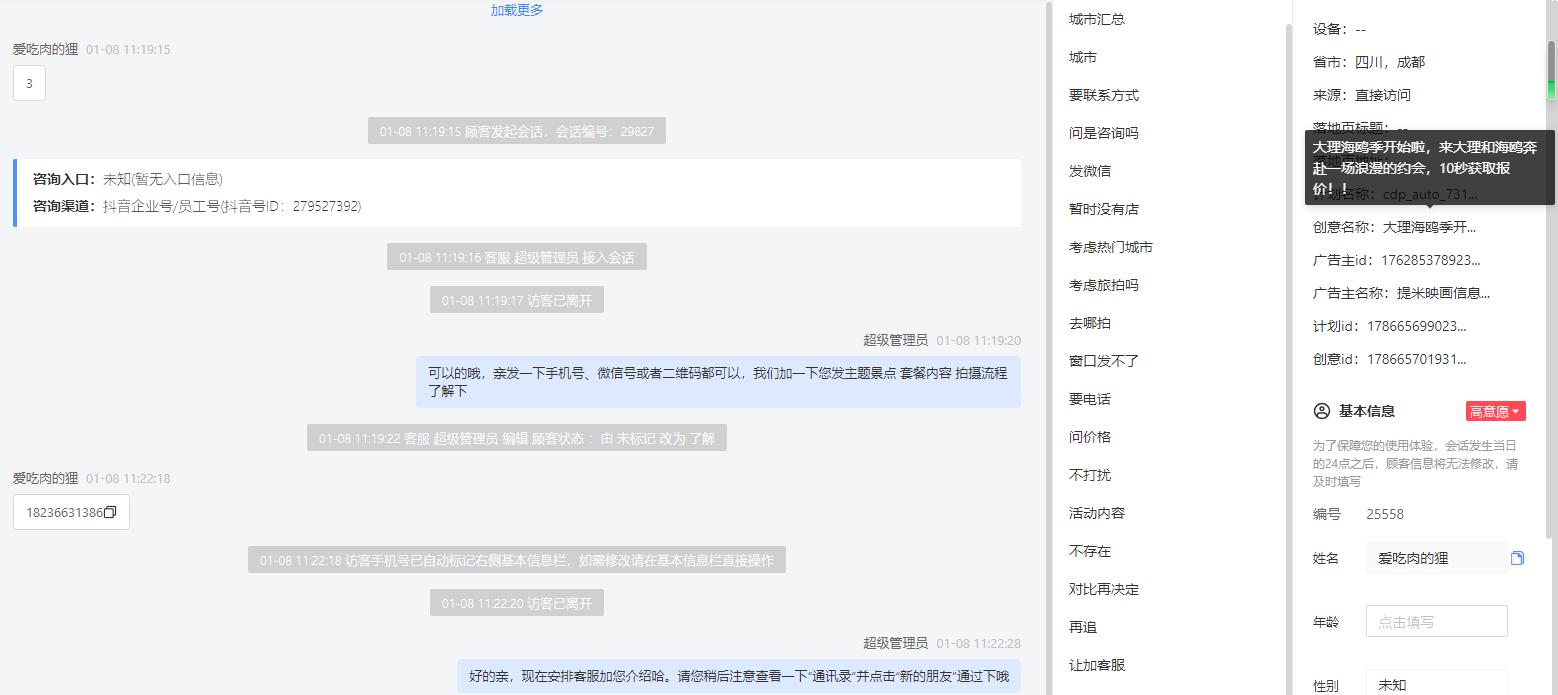Click the 广告主id 176285378923 value
Image resolution: width=1558 pixels, height=695 pixels.
point(1431,260)
